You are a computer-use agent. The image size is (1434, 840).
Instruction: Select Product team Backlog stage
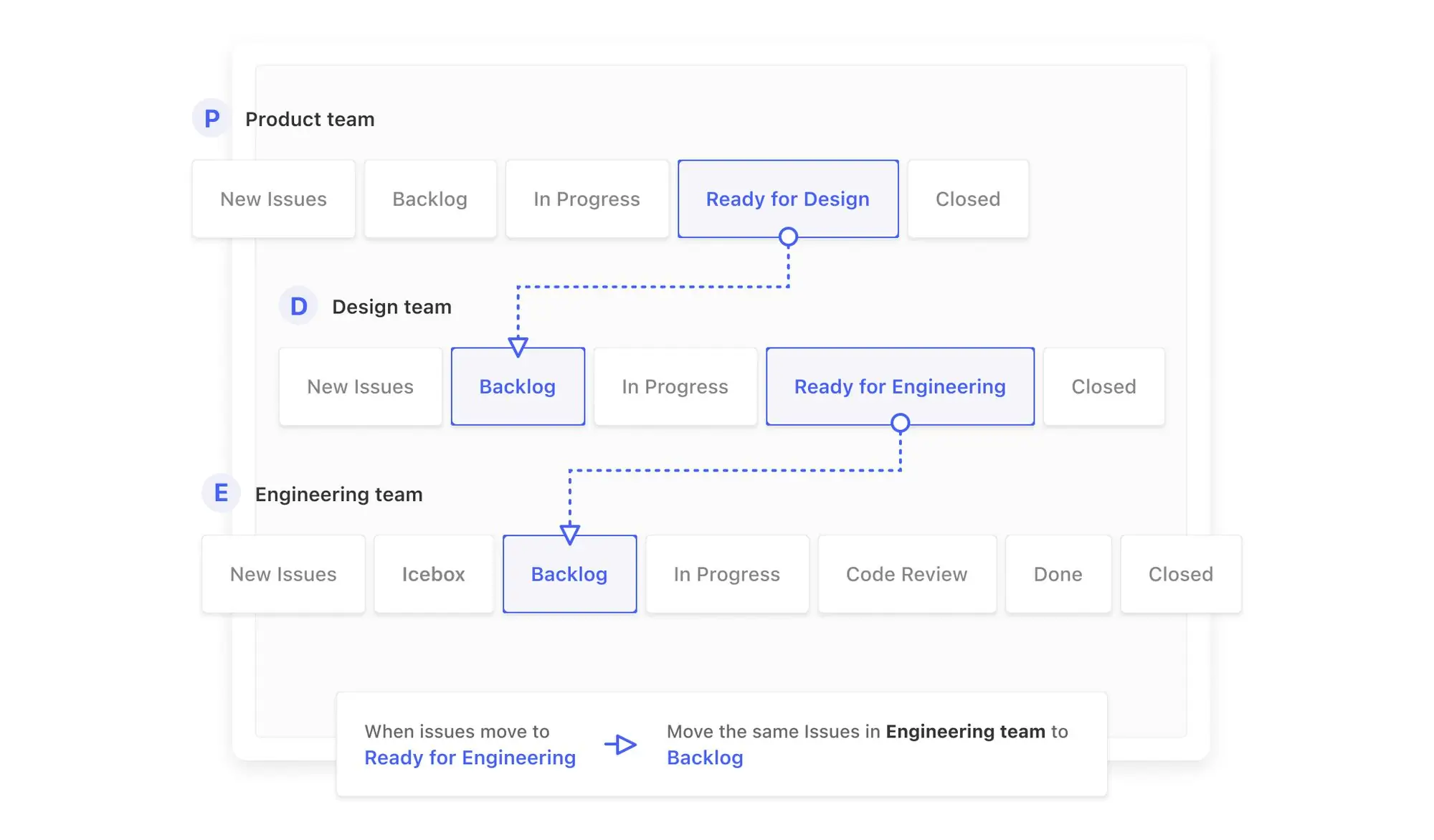(x=430, y=199)
